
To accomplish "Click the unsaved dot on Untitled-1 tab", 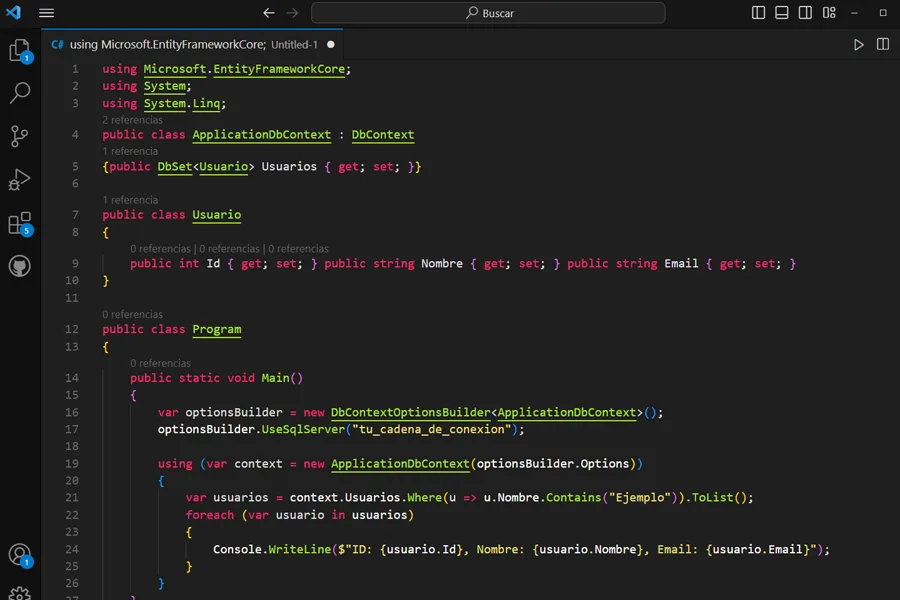I will coord(331,44).
